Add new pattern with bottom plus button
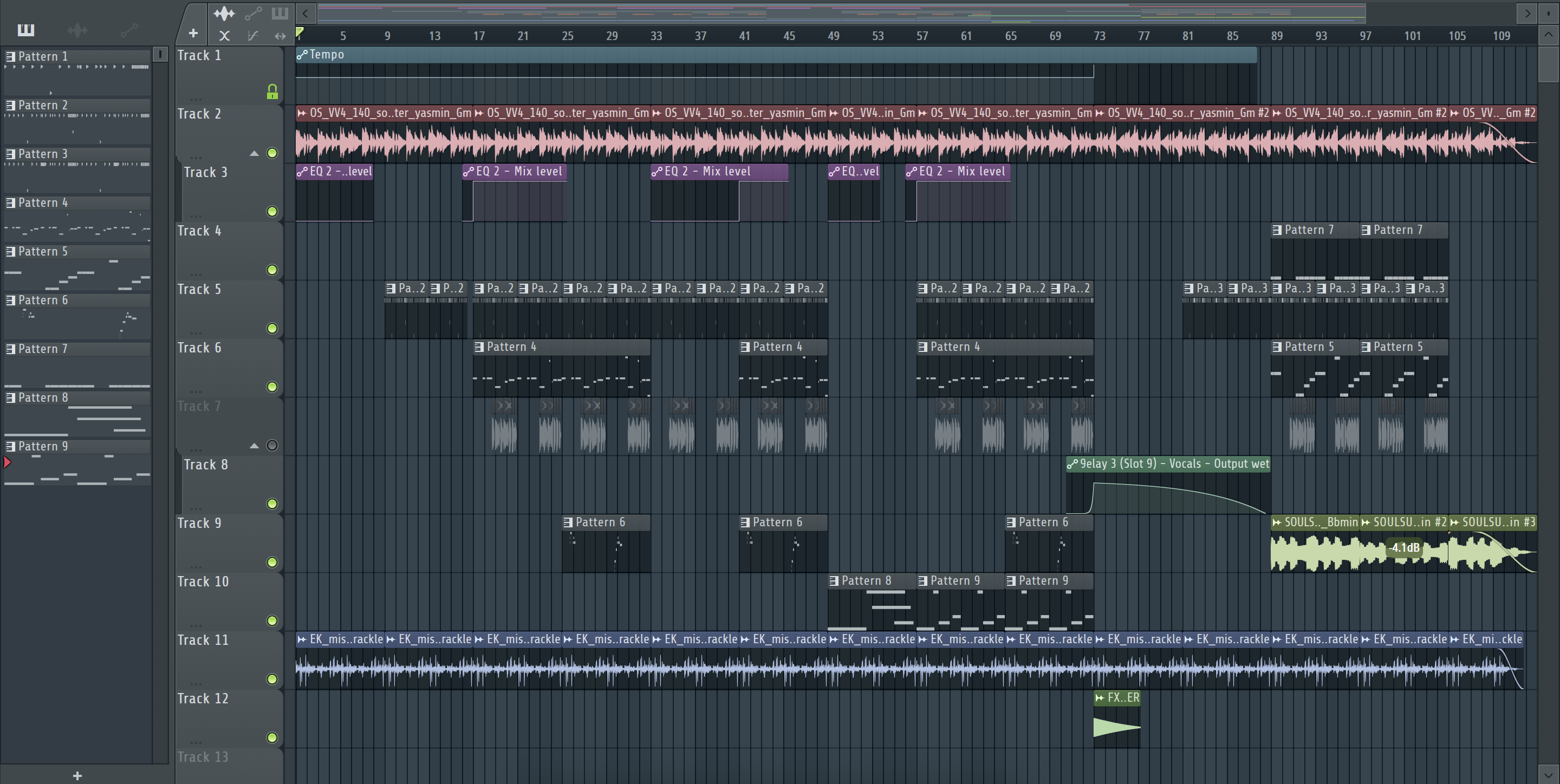1560x784 pixels. 77,775
